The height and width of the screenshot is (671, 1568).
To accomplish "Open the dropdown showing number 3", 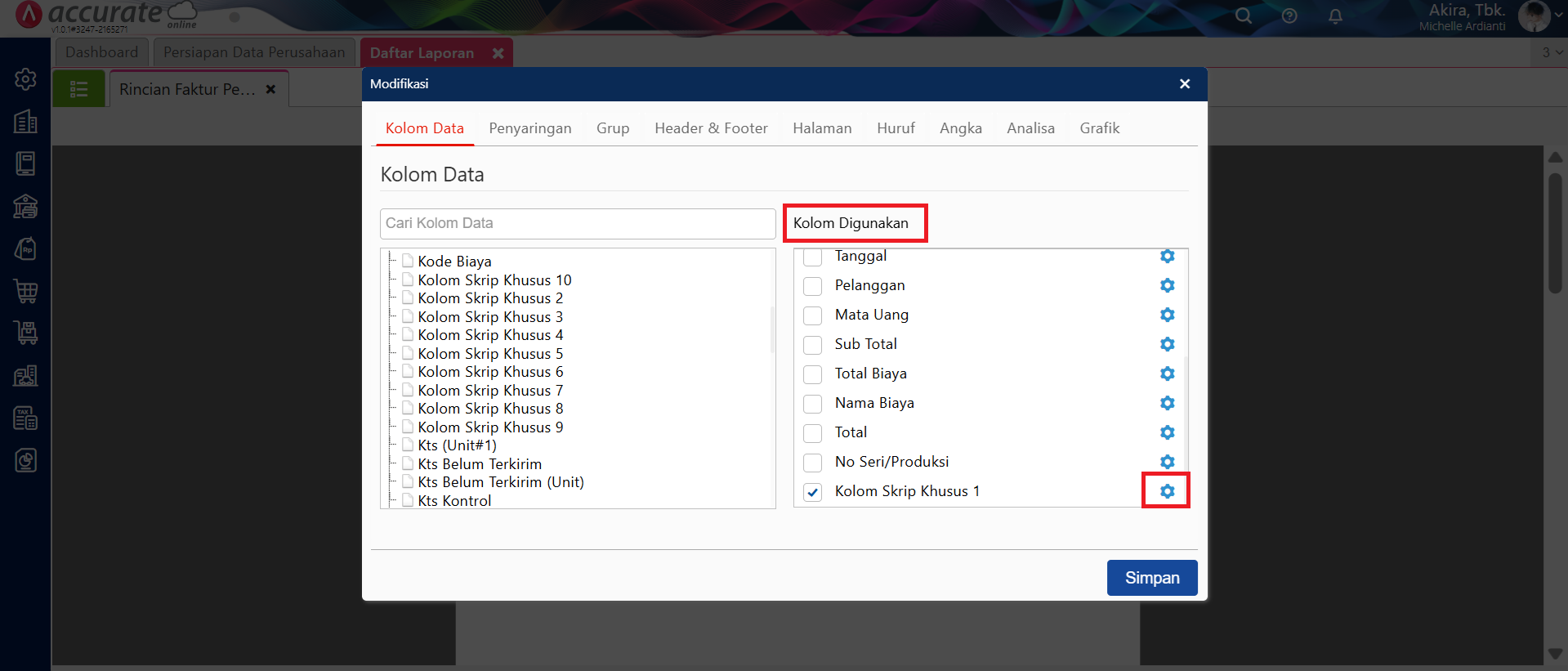I will [x=1551, y=52].
